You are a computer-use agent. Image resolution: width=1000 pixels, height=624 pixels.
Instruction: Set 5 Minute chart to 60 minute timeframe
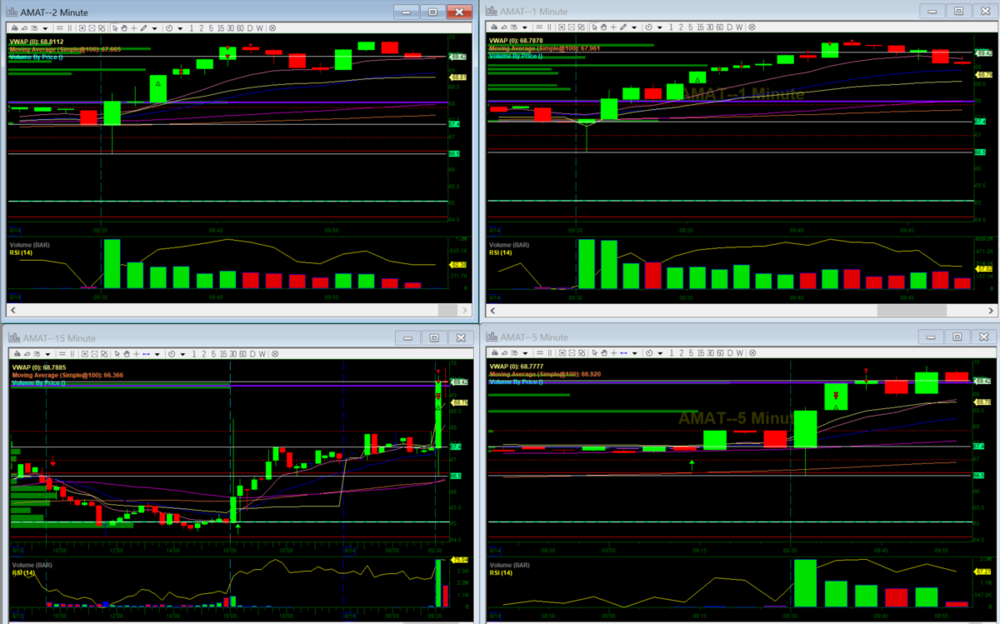click(x=720, y=353)
